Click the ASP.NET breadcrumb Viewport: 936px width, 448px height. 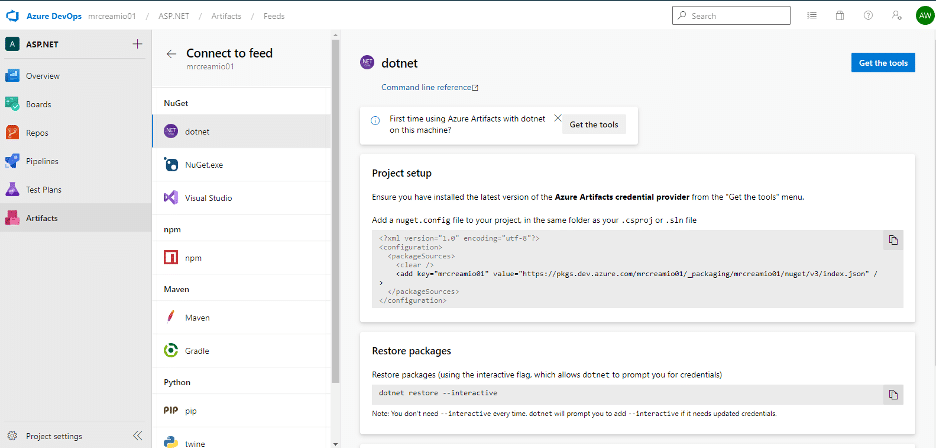174,16
